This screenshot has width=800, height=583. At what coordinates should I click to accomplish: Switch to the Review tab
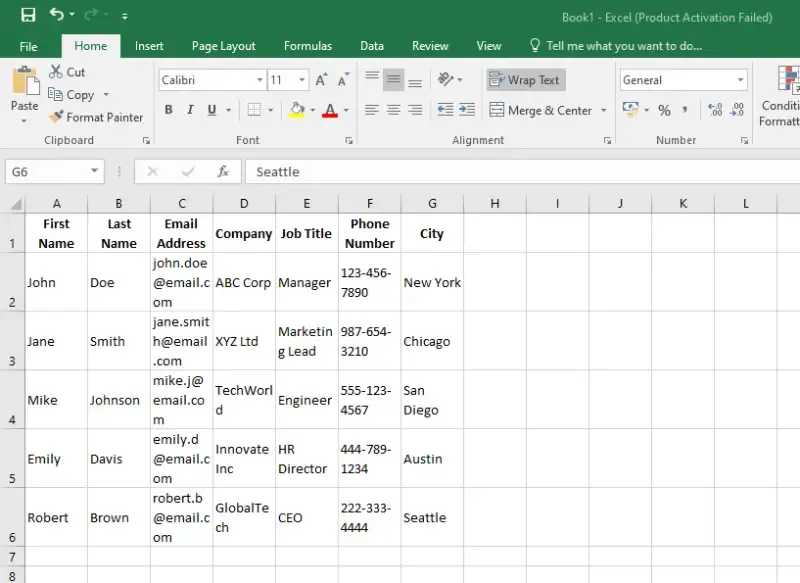tap(430, 46)
